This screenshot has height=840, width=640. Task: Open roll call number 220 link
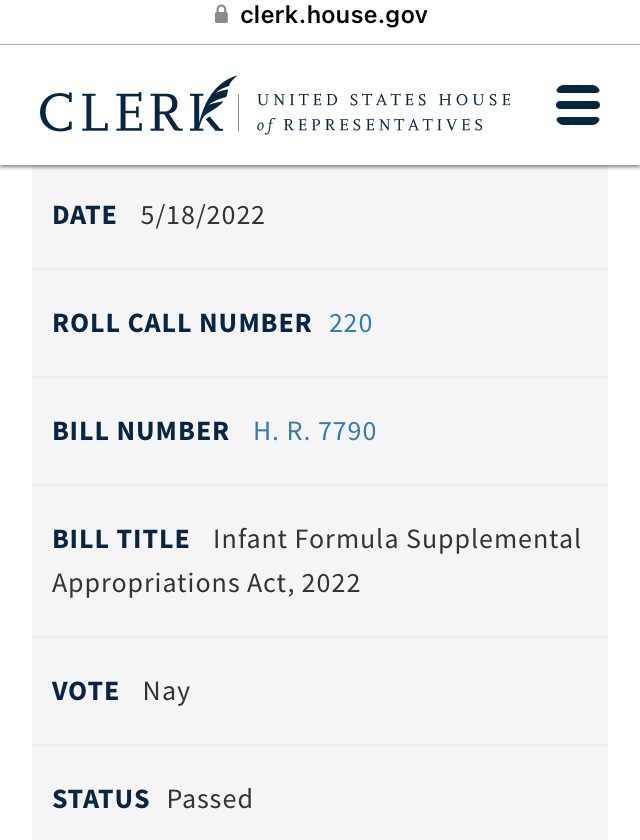(x=350, y=324)
